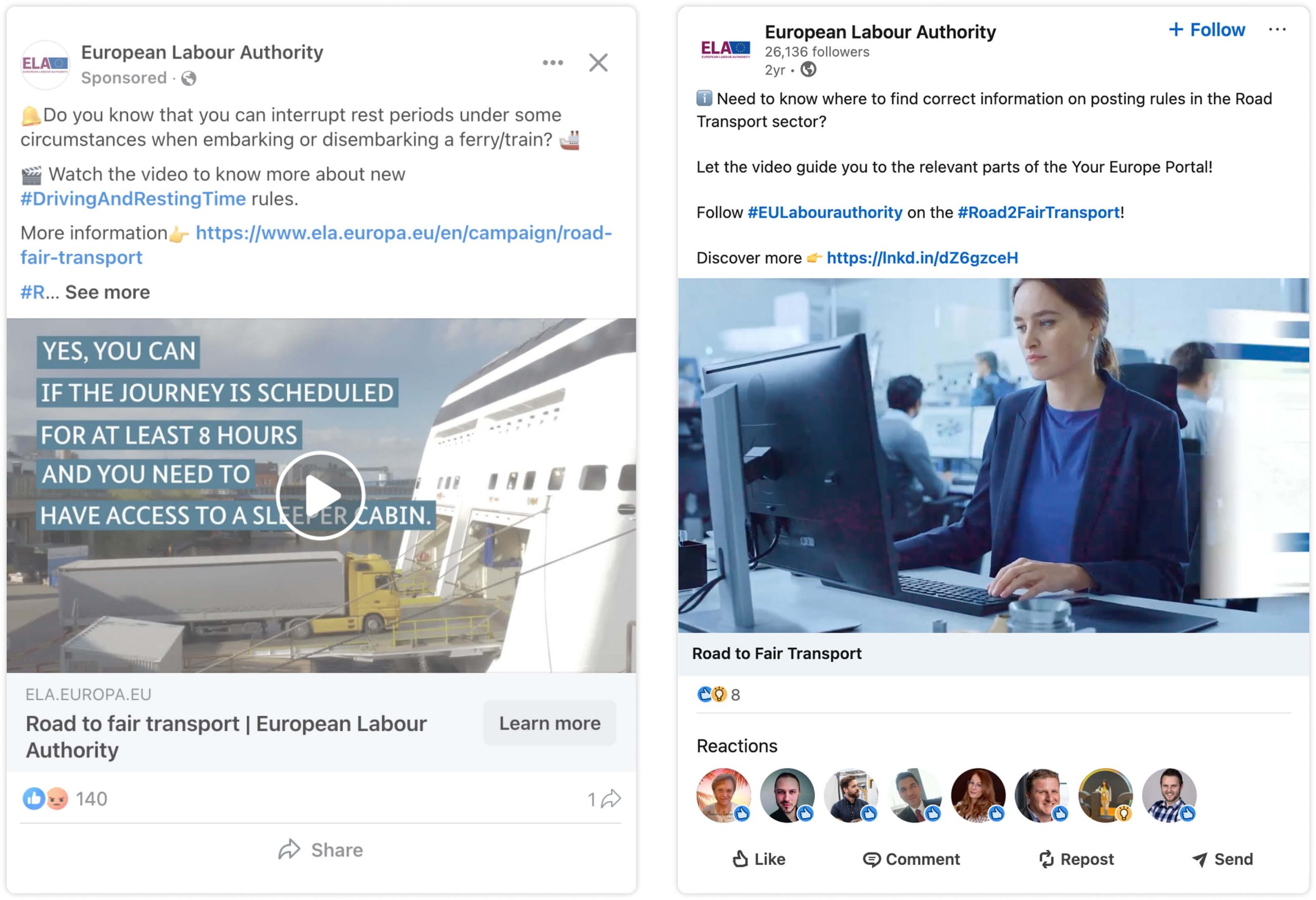Like the LinkedIn post
The width and height of the screenshot is (1316, 900).
(x=758, y=859)
